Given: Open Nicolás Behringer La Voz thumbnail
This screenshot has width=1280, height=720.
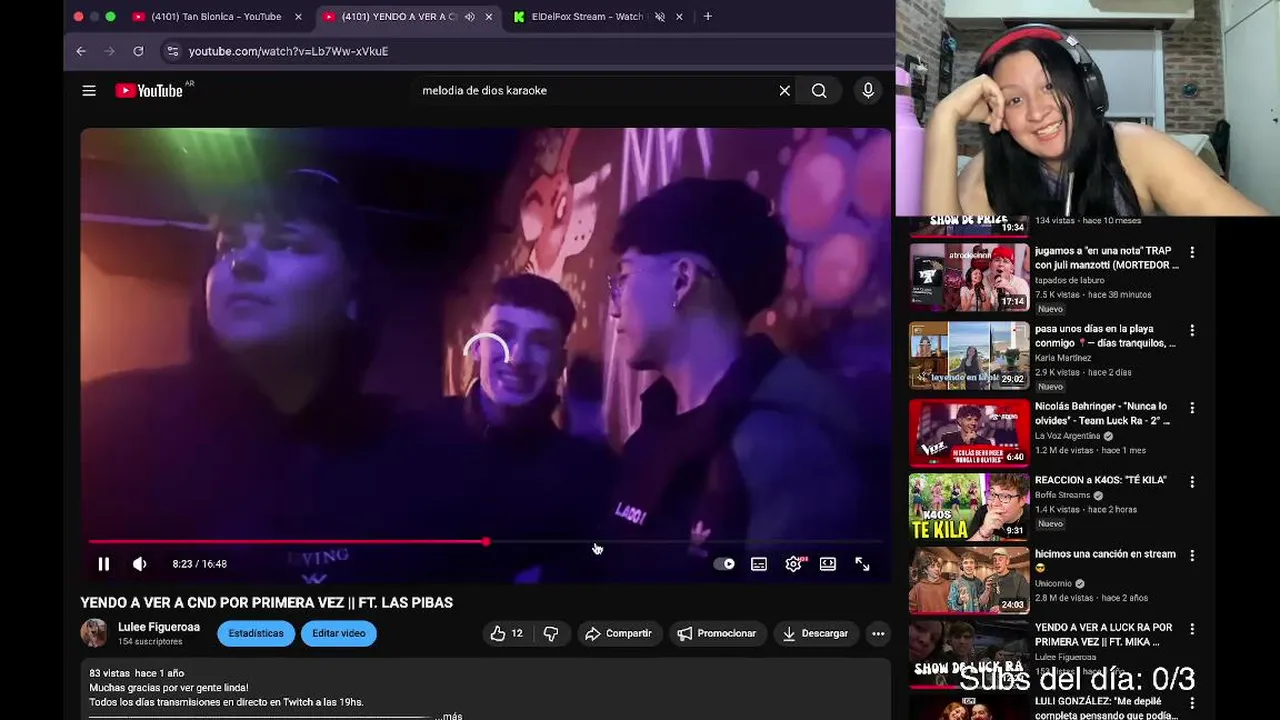Looking at the screenshot, I should (969, 433).
